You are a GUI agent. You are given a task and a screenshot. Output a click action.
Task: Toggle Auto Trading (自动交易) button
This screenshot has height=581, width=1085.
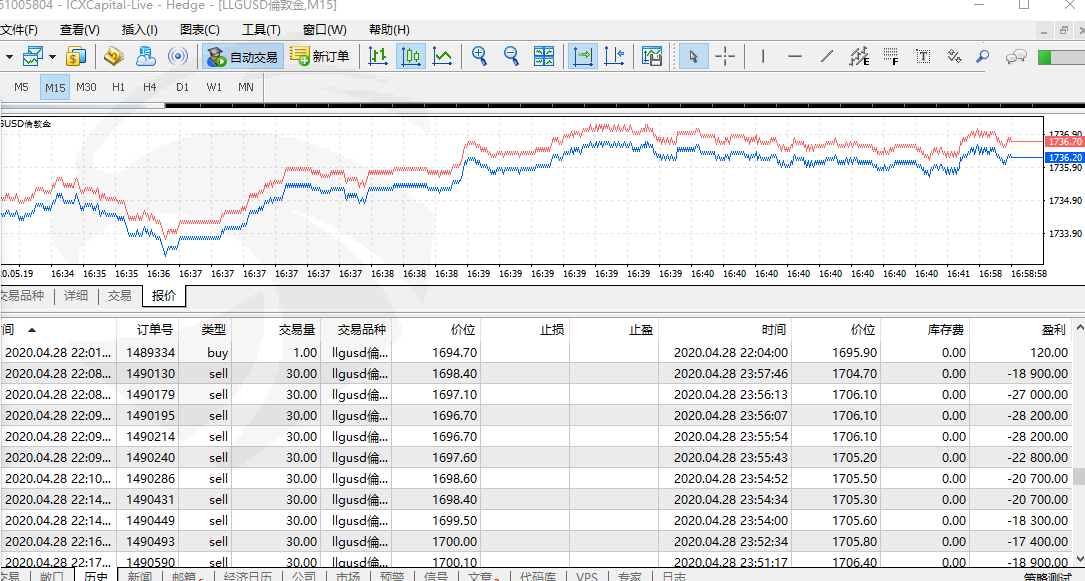242,56
